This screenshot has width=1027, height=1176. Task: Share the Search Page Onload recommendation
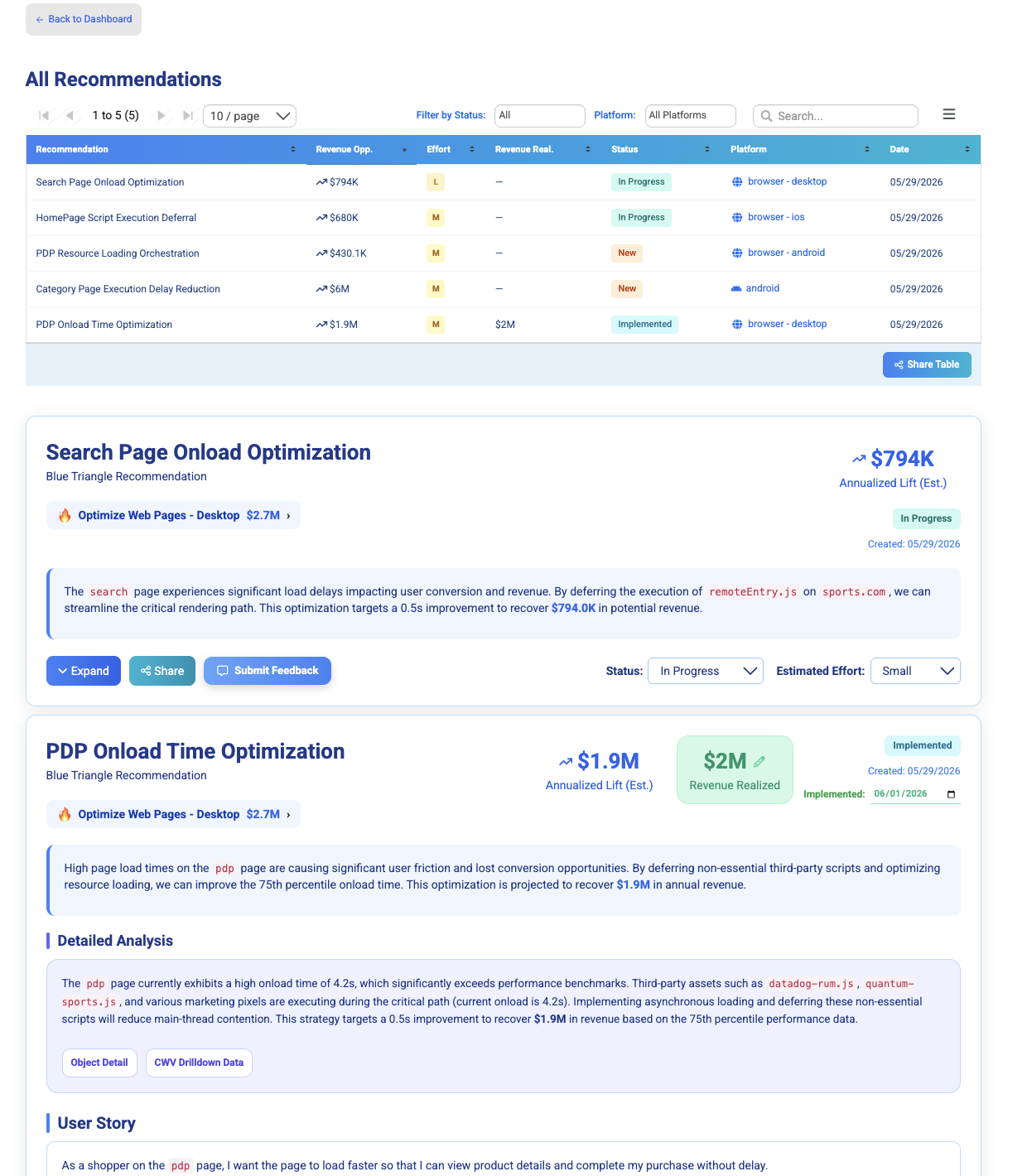[162, 671]
